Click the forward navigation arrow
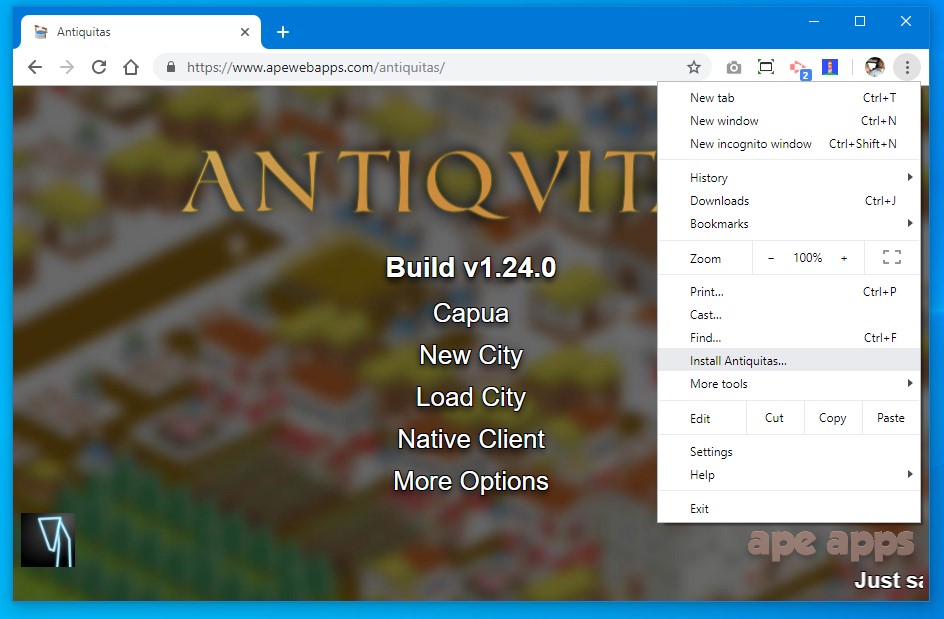This screenshot has width=944, height=619. tap(67, 67)
